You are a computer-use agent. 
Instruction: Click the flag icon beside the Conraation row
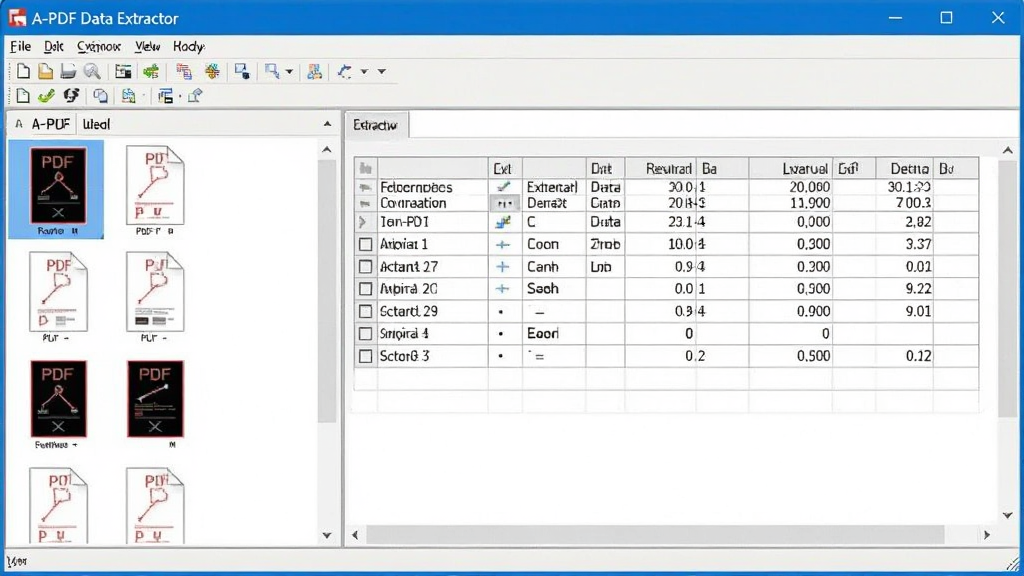click(365, 203)
